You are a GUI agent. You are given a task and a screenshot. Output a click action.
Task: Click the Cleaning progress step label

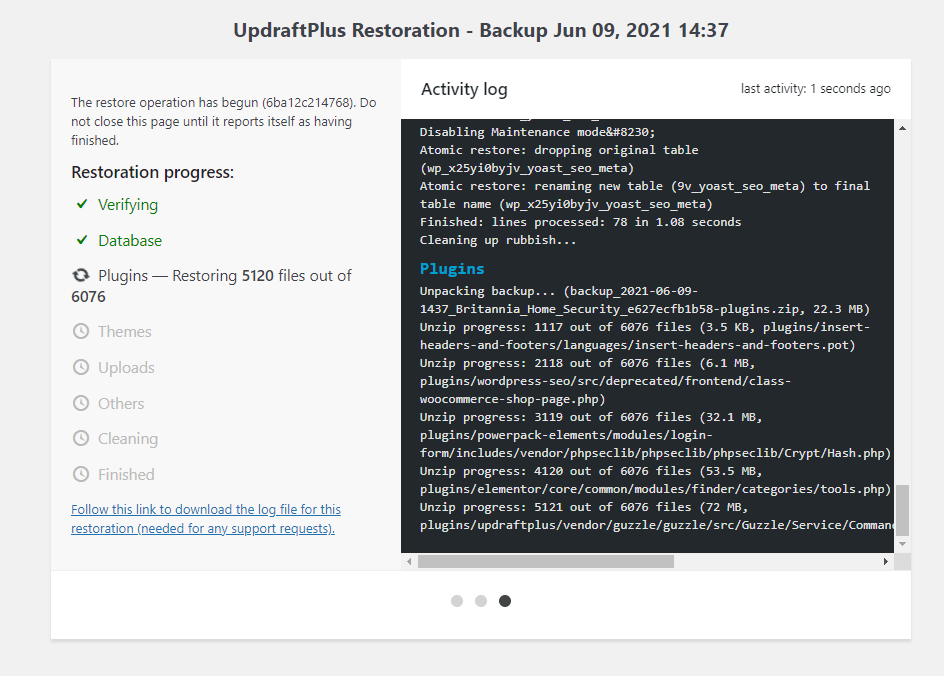[x=128, y=439]
